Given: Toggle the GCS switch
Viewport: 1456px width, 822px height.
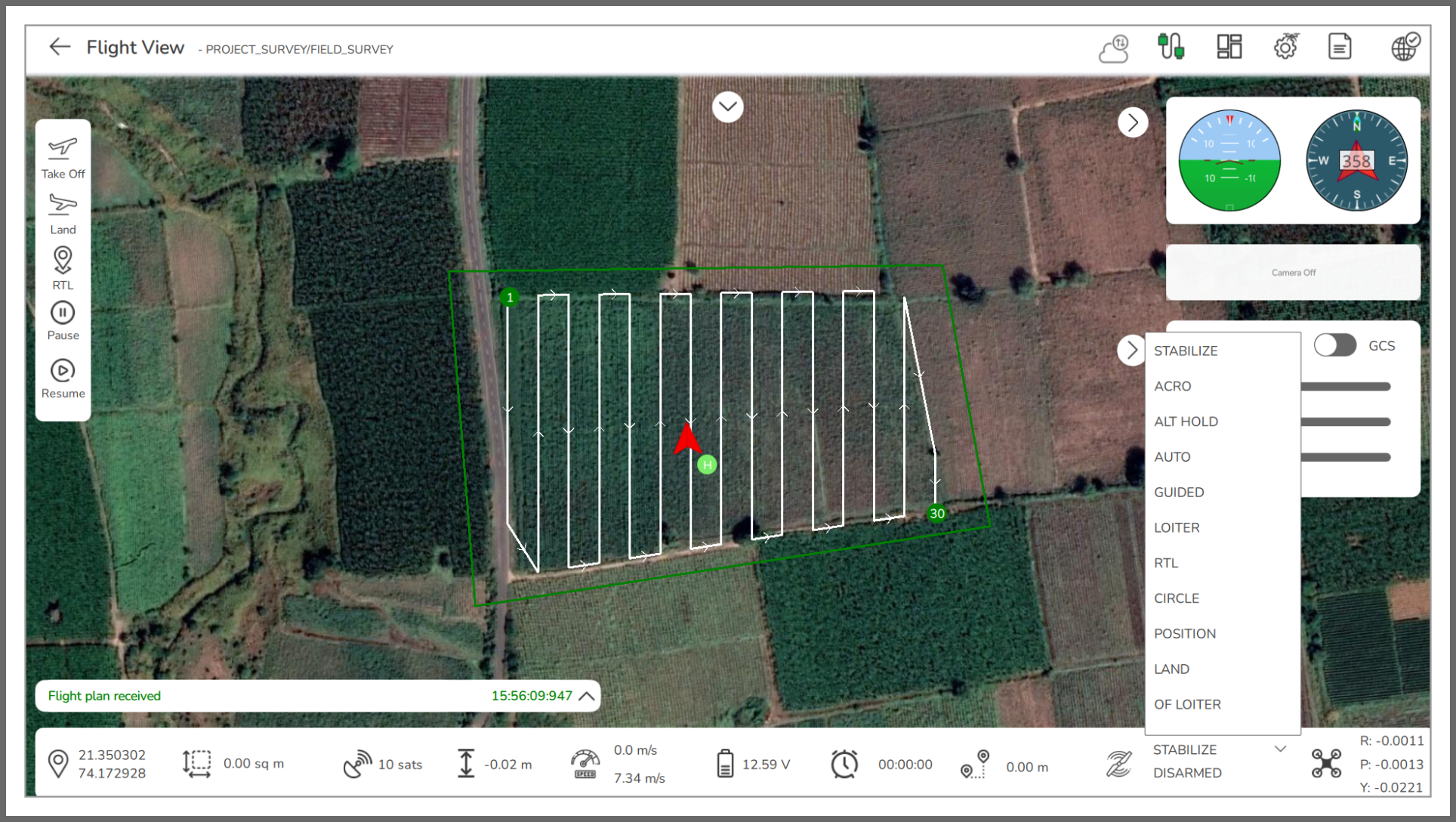Looking at the screenshot, I should tap(1335, 345).
